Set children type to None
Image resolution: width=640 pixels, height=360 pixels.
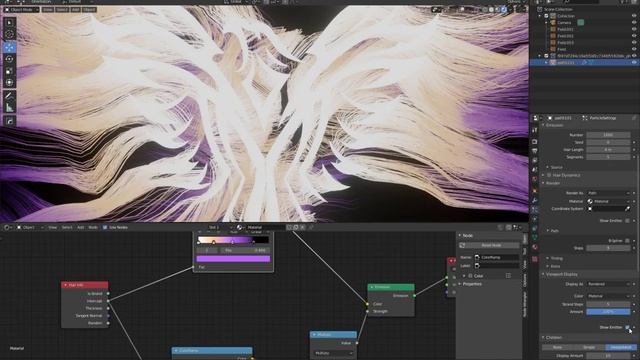click(x=557, y=347)
